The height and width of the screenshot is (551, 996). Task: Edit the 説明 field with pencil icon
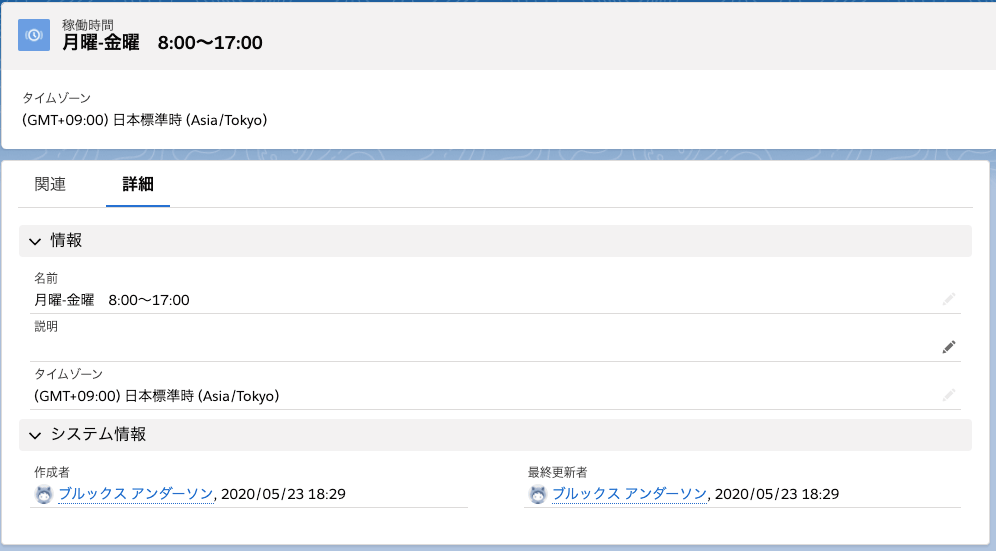tap(948, 347)
